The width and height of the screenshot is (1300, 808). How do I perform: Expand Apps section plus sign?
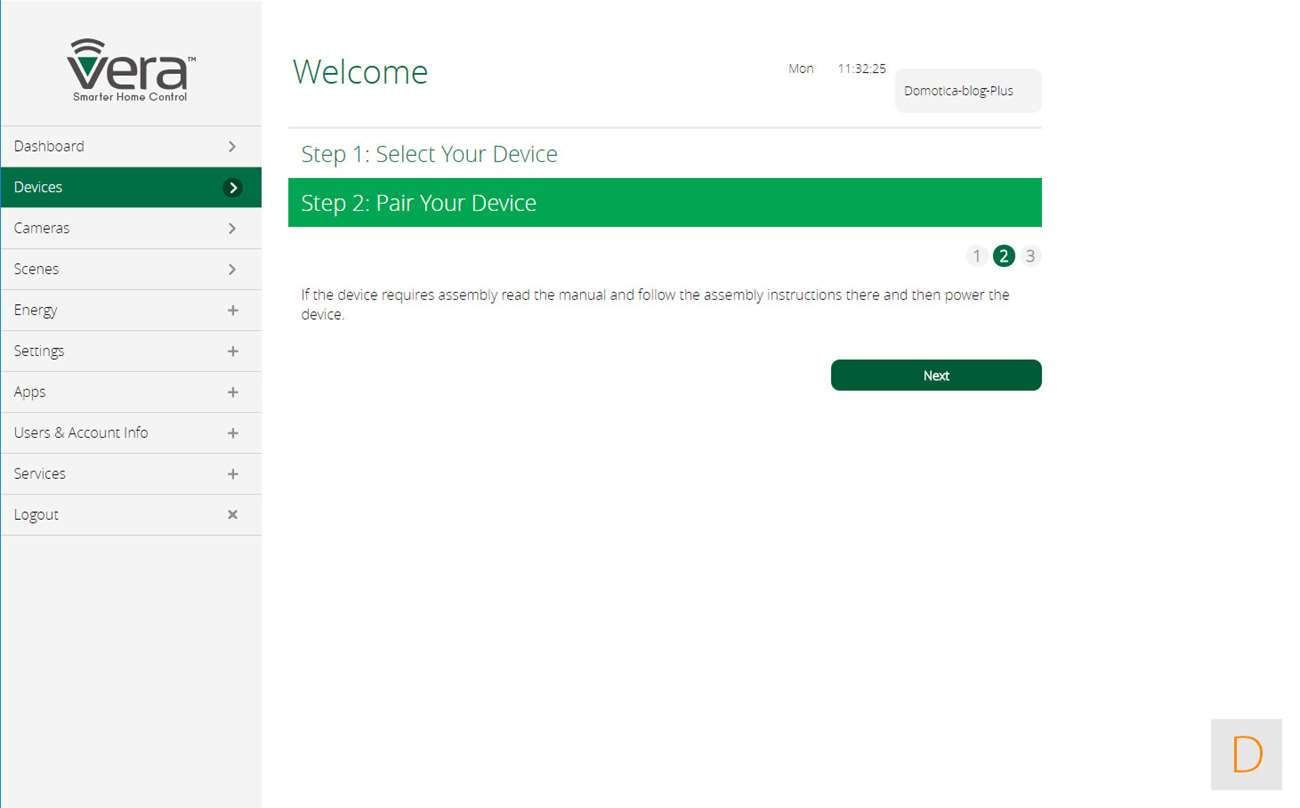[x=232, y=392]
